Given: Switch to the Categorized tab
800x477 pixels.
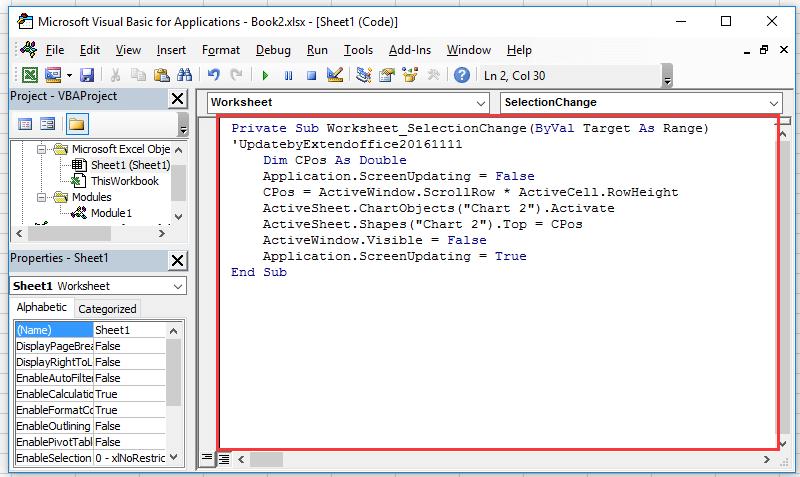Looking at the screenshot, I should click(107, 309).
